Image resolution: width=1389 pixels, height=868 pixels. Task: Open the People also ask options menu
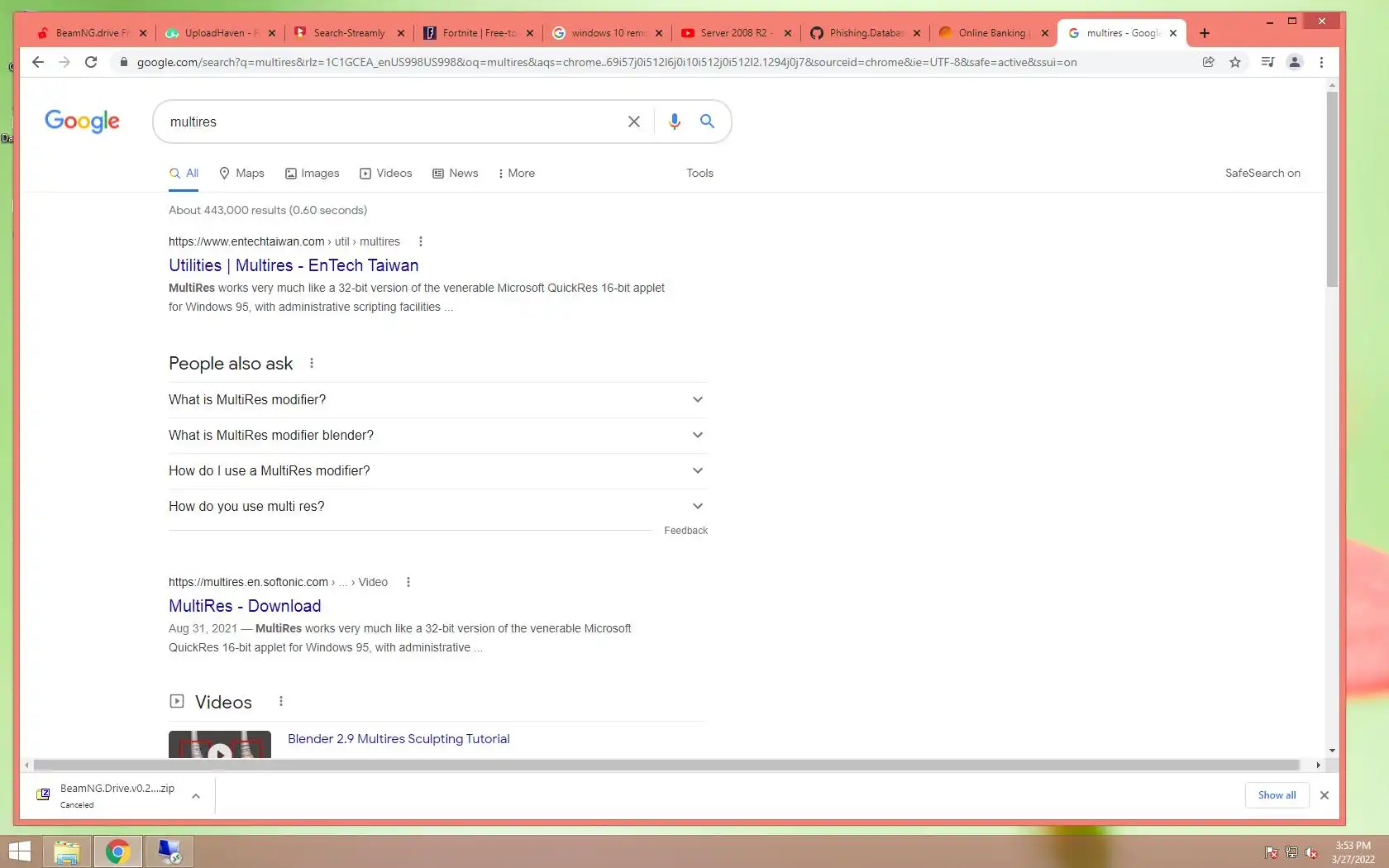(x=312, y=363)
